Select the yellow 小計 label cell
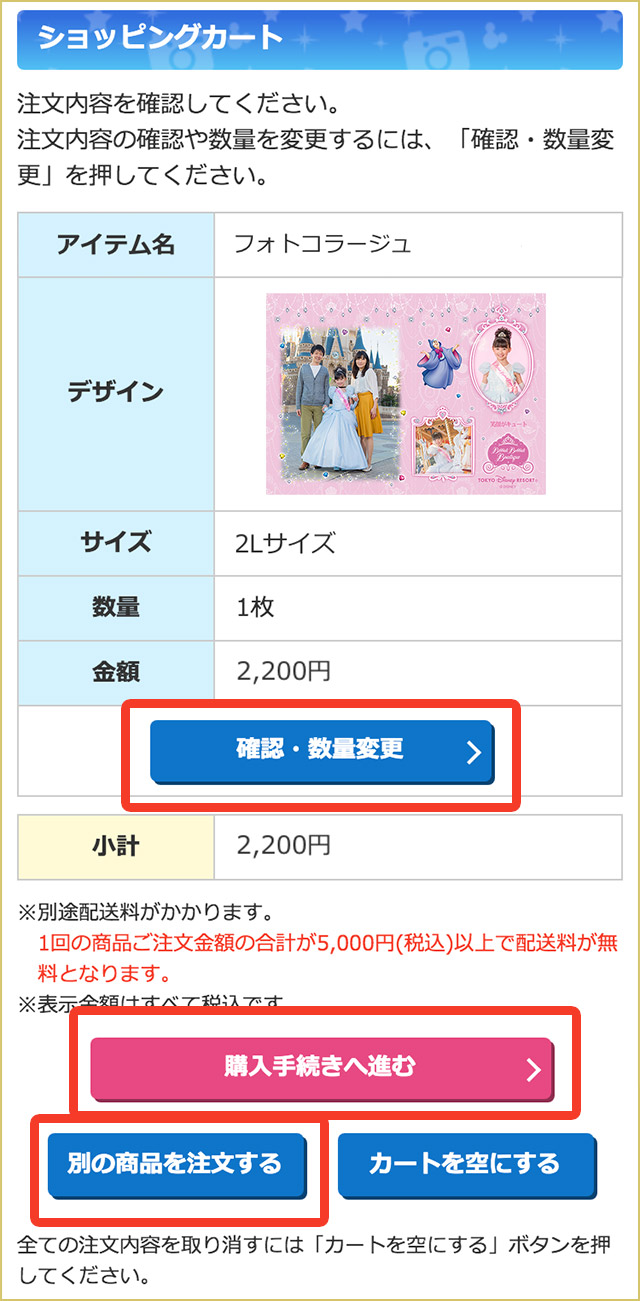Image resolution: width=640 pixels, height=1301 pixels. pos(116,846)
